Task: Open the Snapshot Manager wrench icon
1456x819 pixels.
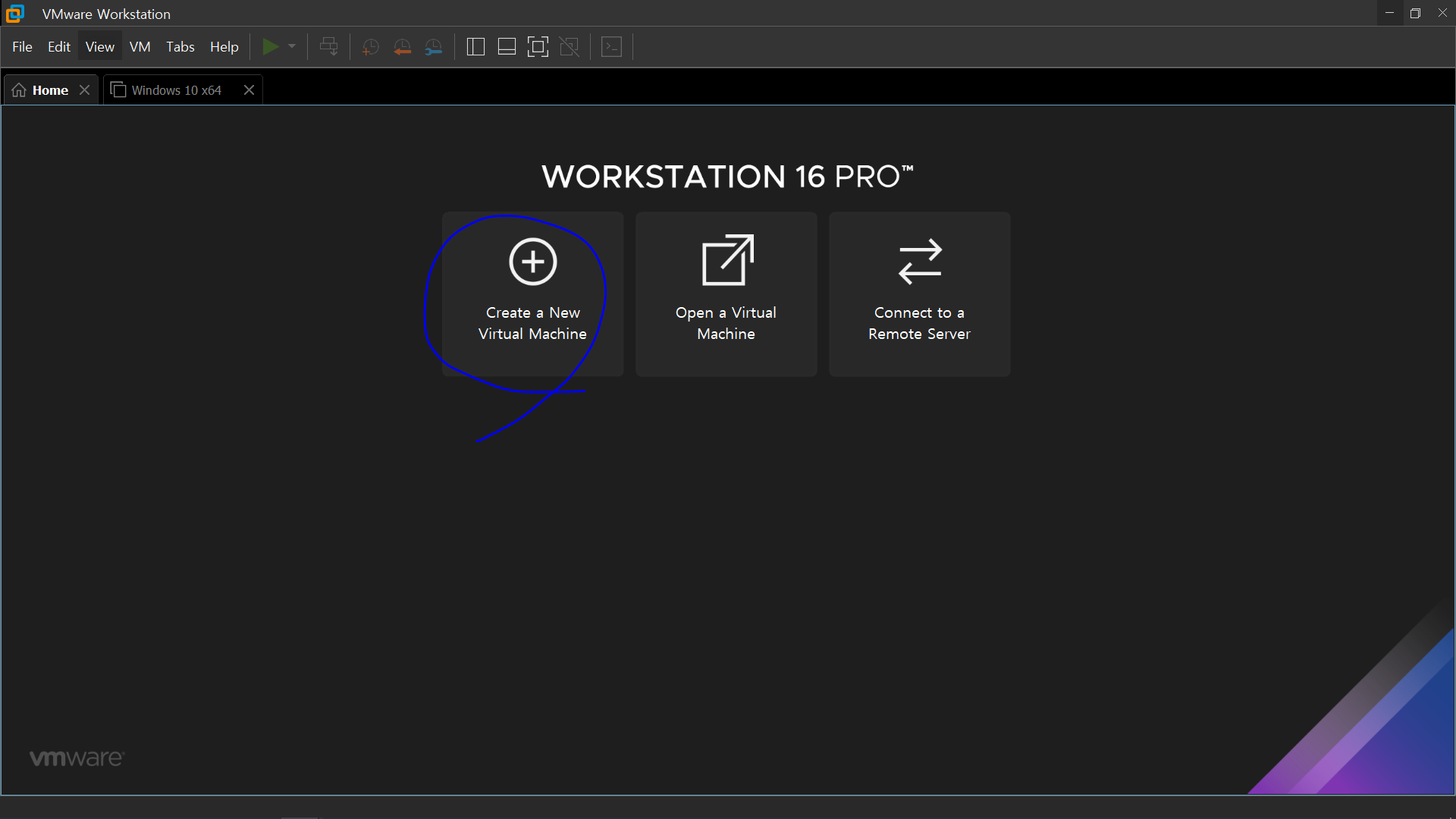Action: (x=433, y=47)
